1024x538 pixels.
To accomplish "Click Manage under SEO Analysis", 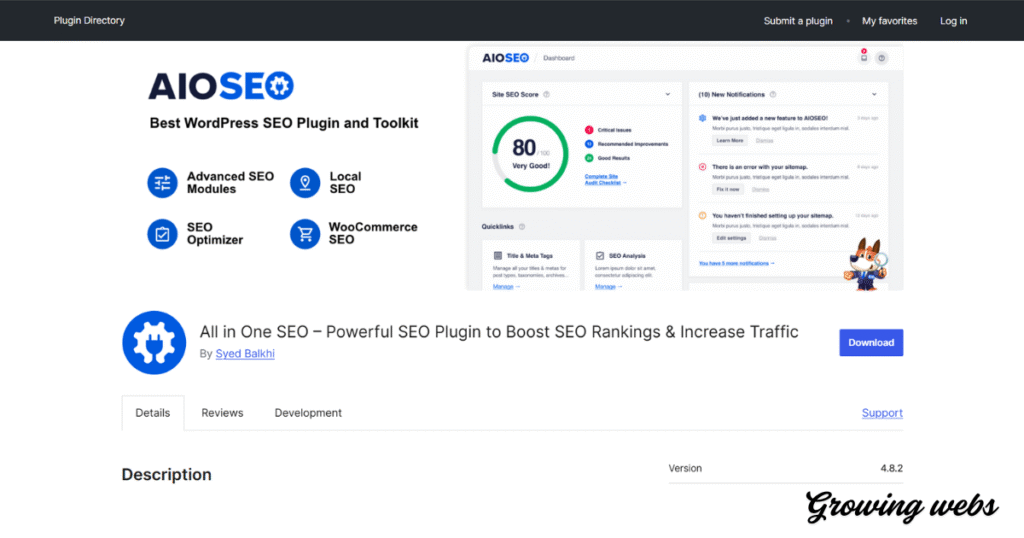I will point(608,287).
